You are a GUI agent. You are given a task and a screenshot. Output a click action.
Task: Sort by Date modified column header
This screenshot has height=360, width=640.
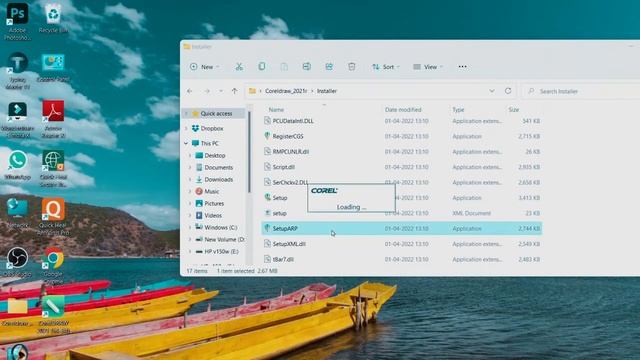click(403, 109)
